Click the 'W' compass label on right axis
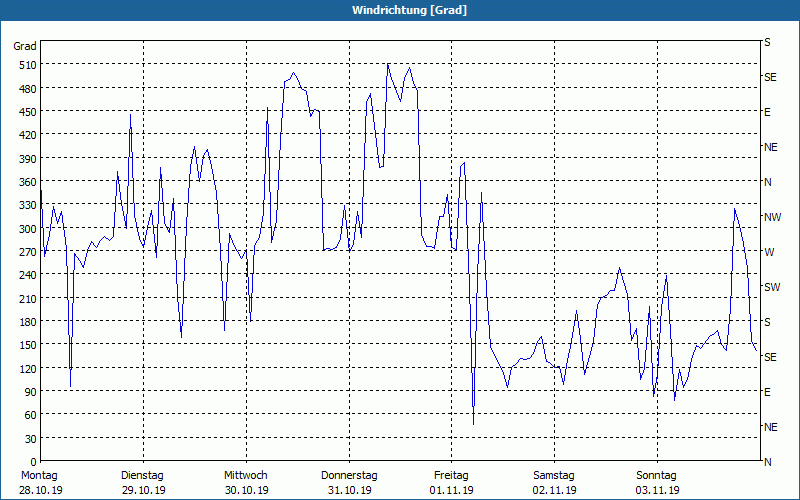The height and width of the screenshot is (500, 800). pyautogui.click(x=769, y=252)
